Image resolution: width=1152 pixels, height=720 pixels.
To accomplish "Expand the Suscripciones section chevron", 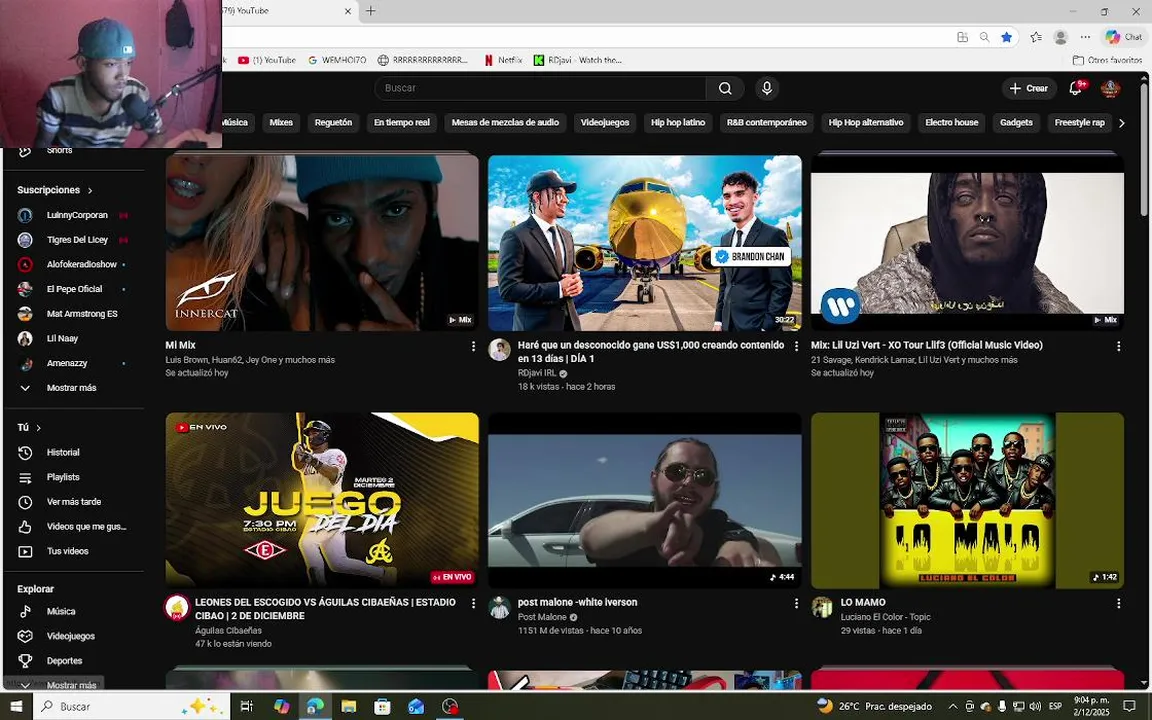I will click(x=90, y=190).
